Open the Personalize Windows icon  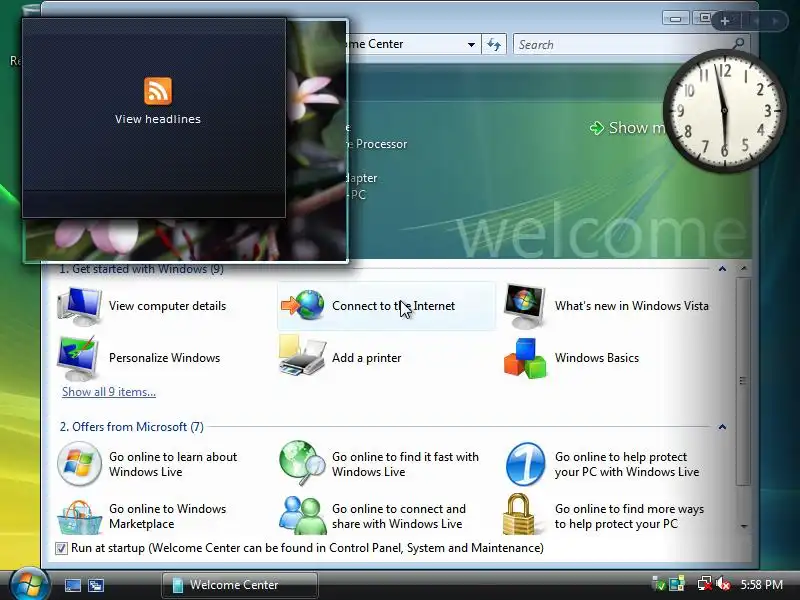(78, 358)
